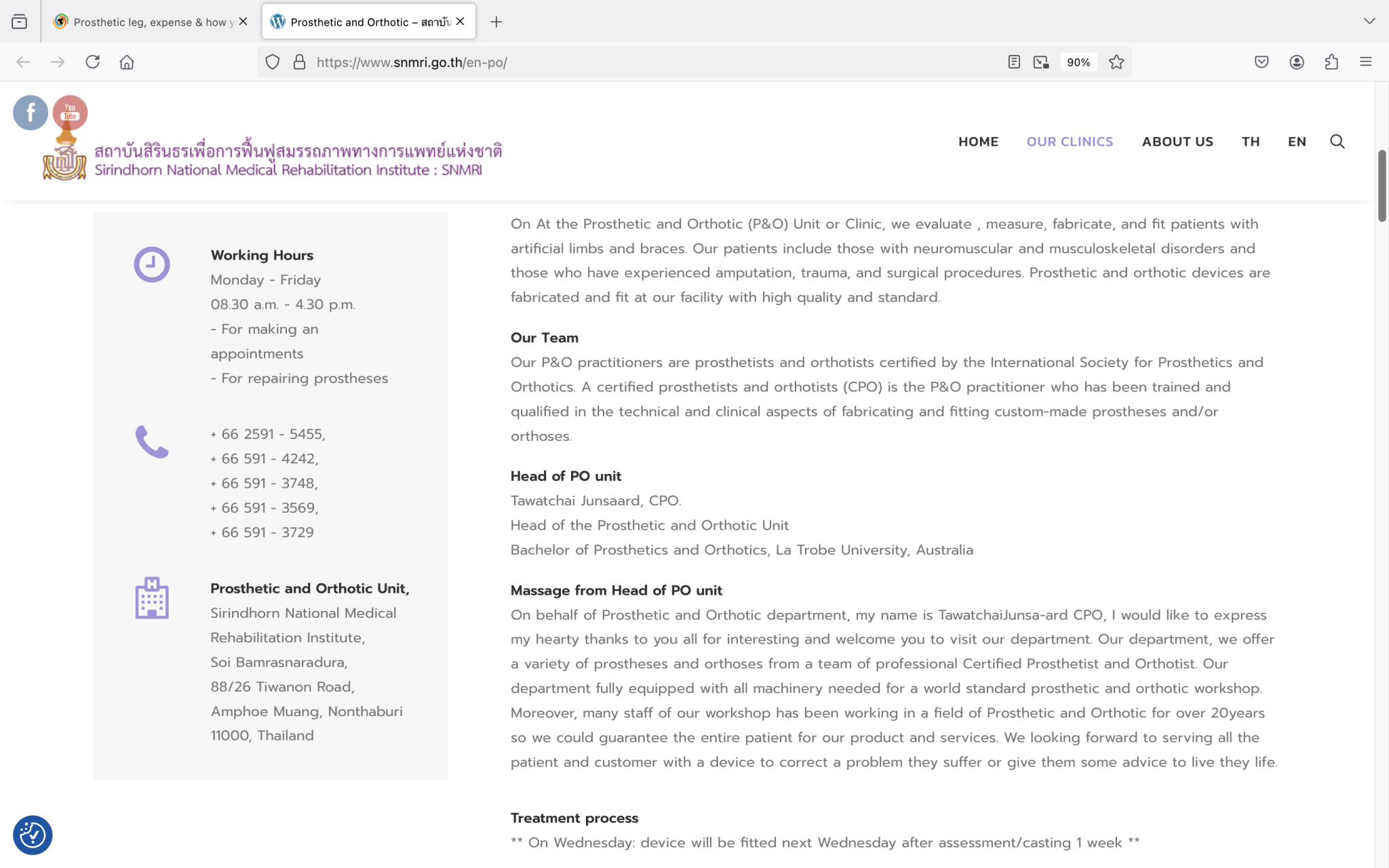Go to the HOME menu item
1389x868 pixels.
978,142
